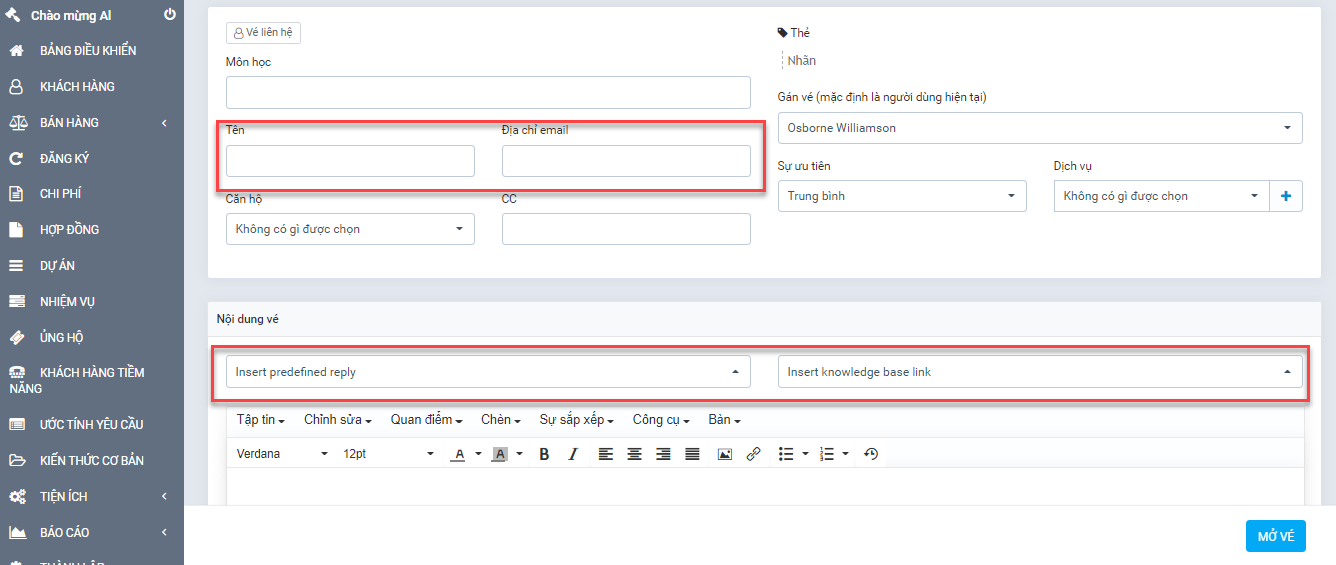Click the Vé liên hệ button

pos(263,32)
